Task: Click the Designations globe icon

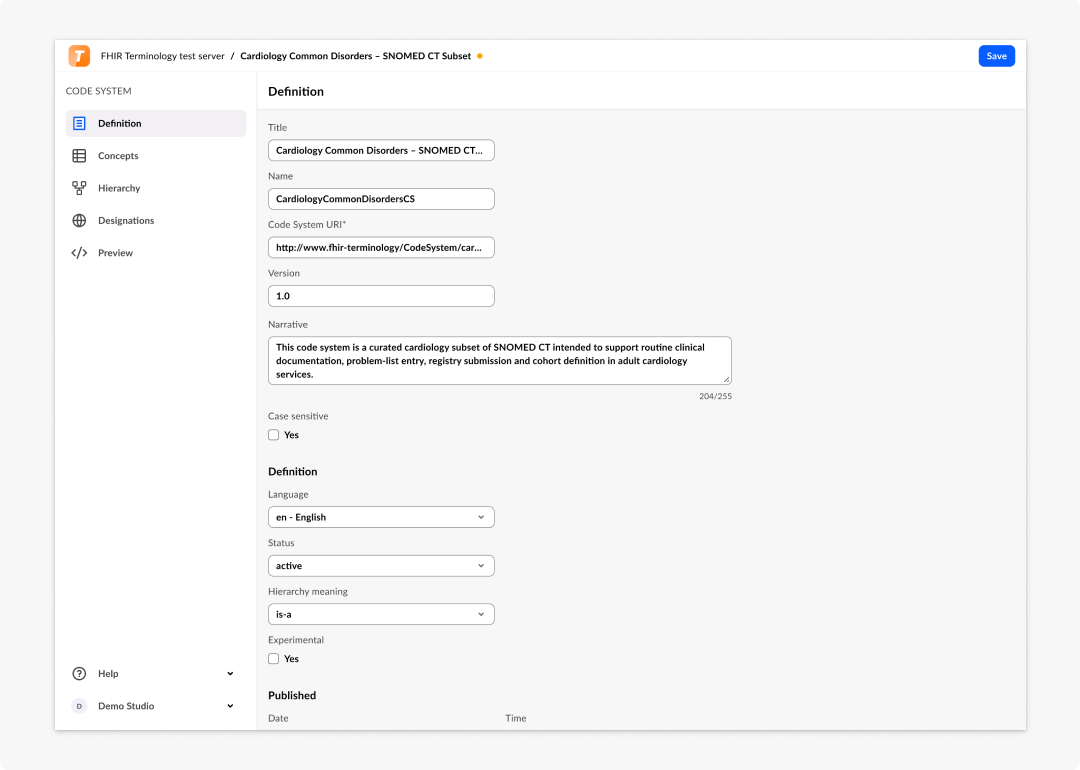Action: coord(79,220)
